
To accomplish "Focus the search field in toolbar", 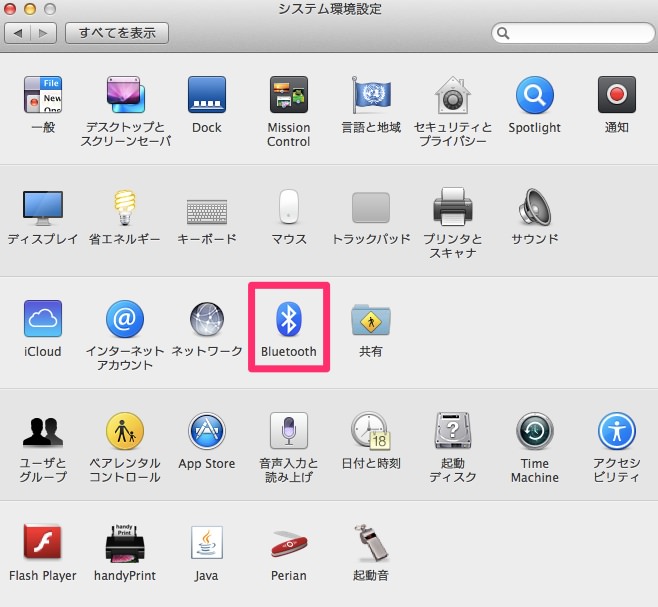I will coord(573,33).
